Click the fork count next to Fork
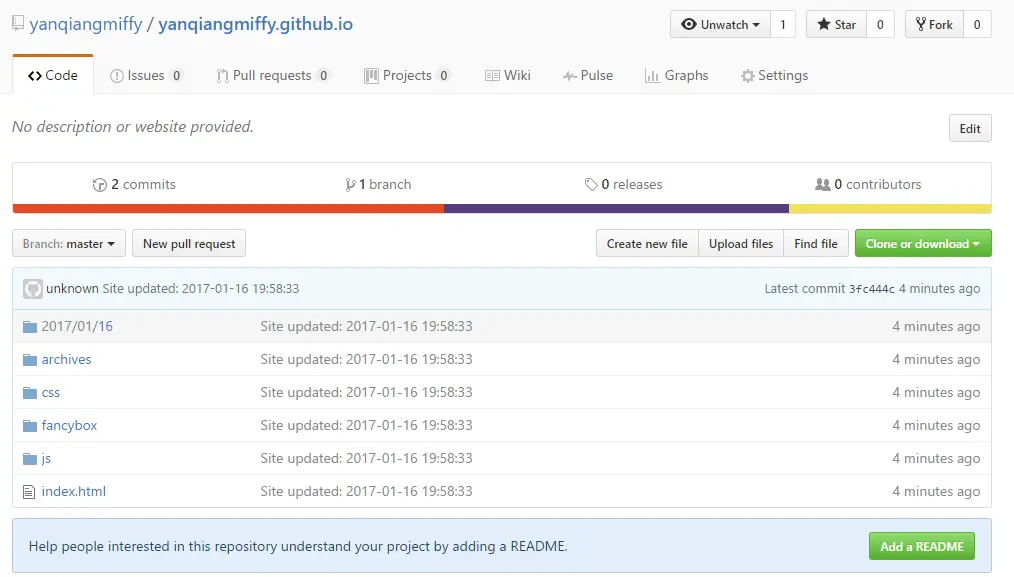 pos(977,25)
